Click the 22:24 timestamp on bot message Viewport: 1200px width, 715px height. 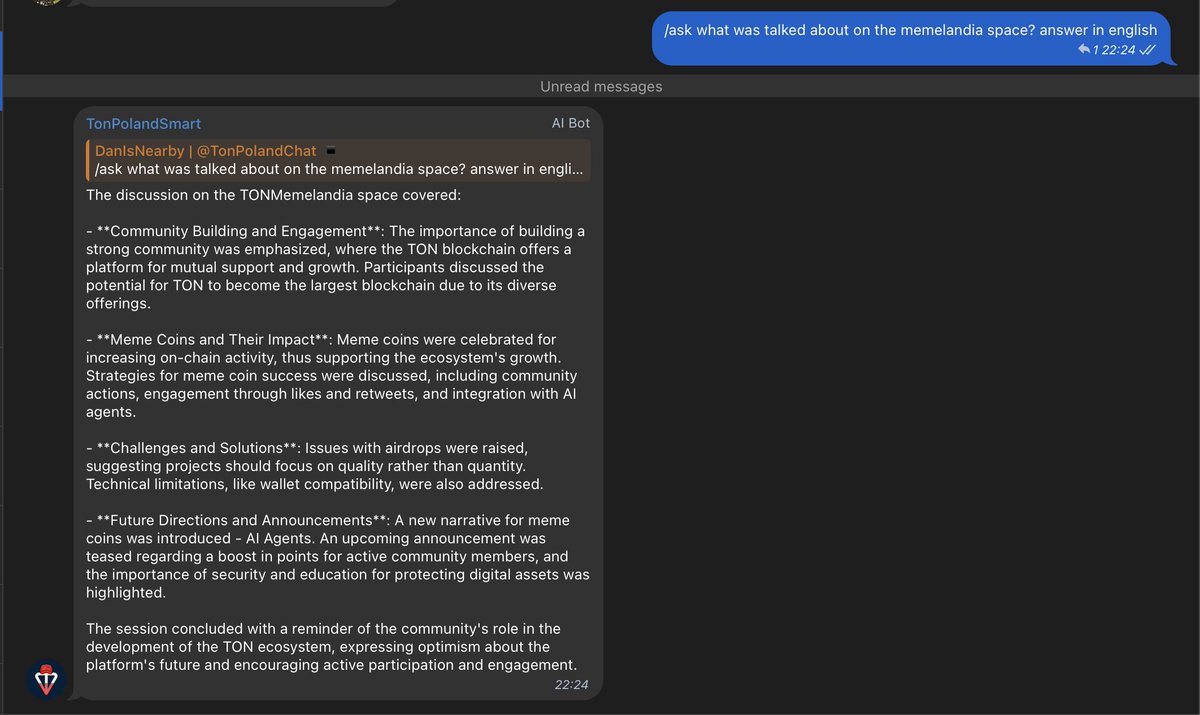[x=571, y=685]
